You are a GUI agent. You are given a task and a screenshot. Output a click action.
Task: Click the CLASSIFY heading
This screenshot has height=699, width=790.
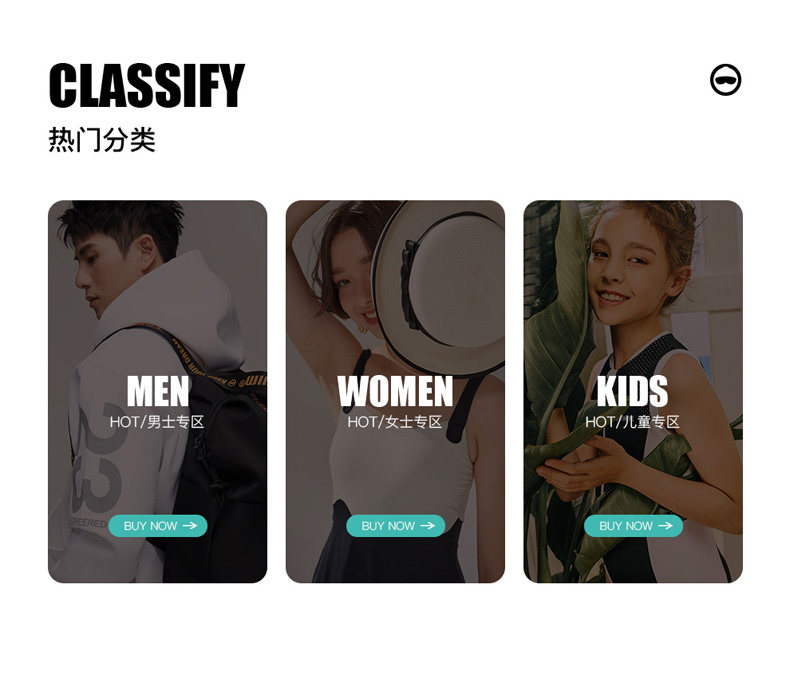(147, 85)
